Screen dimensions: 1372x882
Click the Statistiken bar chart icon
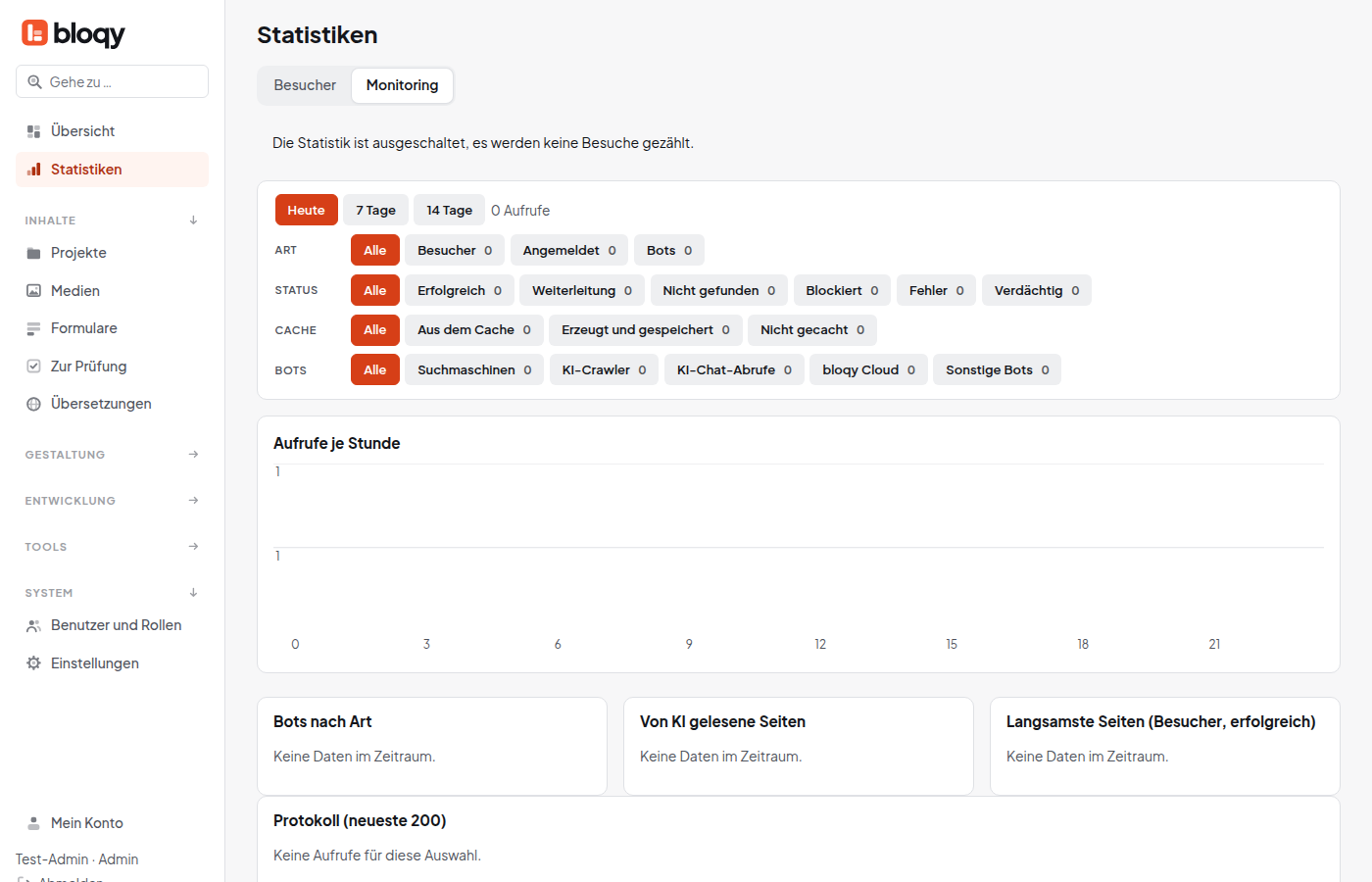(33, 170)
